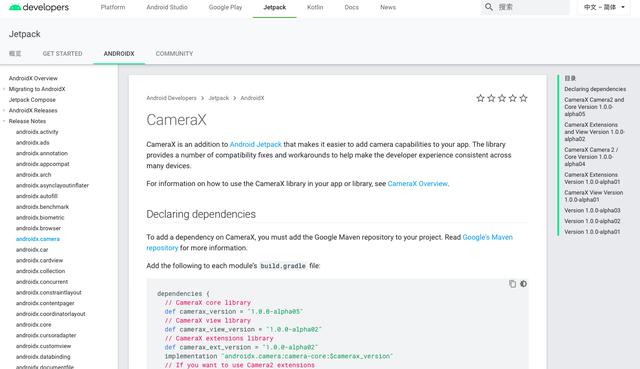This screenshot has width=640, height=369.
Task: Switch to the 概览 overview tab
Action: pyautogui.click(x=15, y=53)
